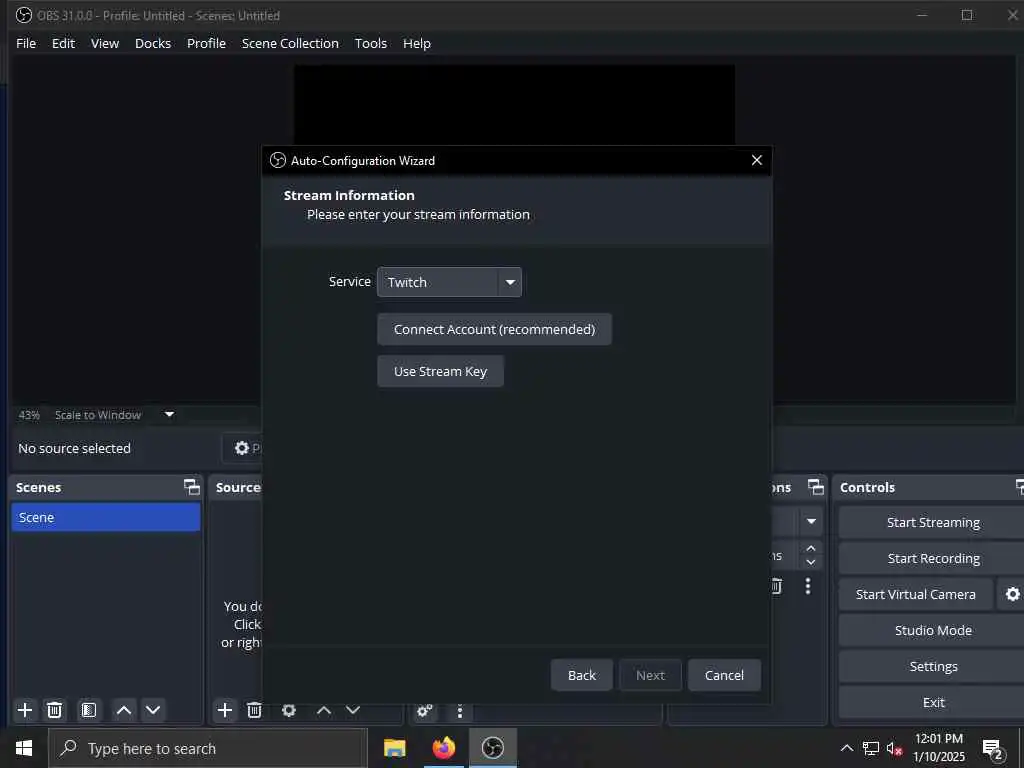The image size is (1024, 768).
Task: Click the 43% preview scale value
Action: tap(29, 415)
